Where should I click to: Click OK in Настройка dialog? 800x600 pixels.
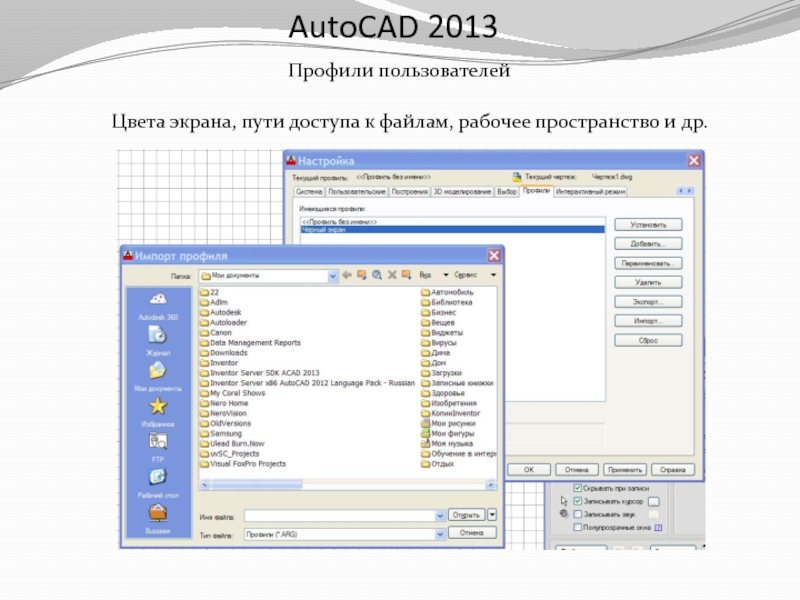(529, 469)
